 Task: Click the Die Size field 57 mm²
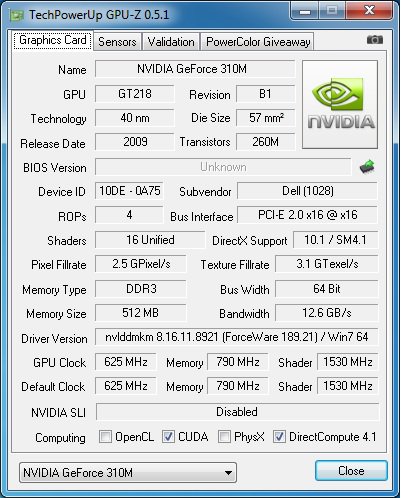pos(266,118)
